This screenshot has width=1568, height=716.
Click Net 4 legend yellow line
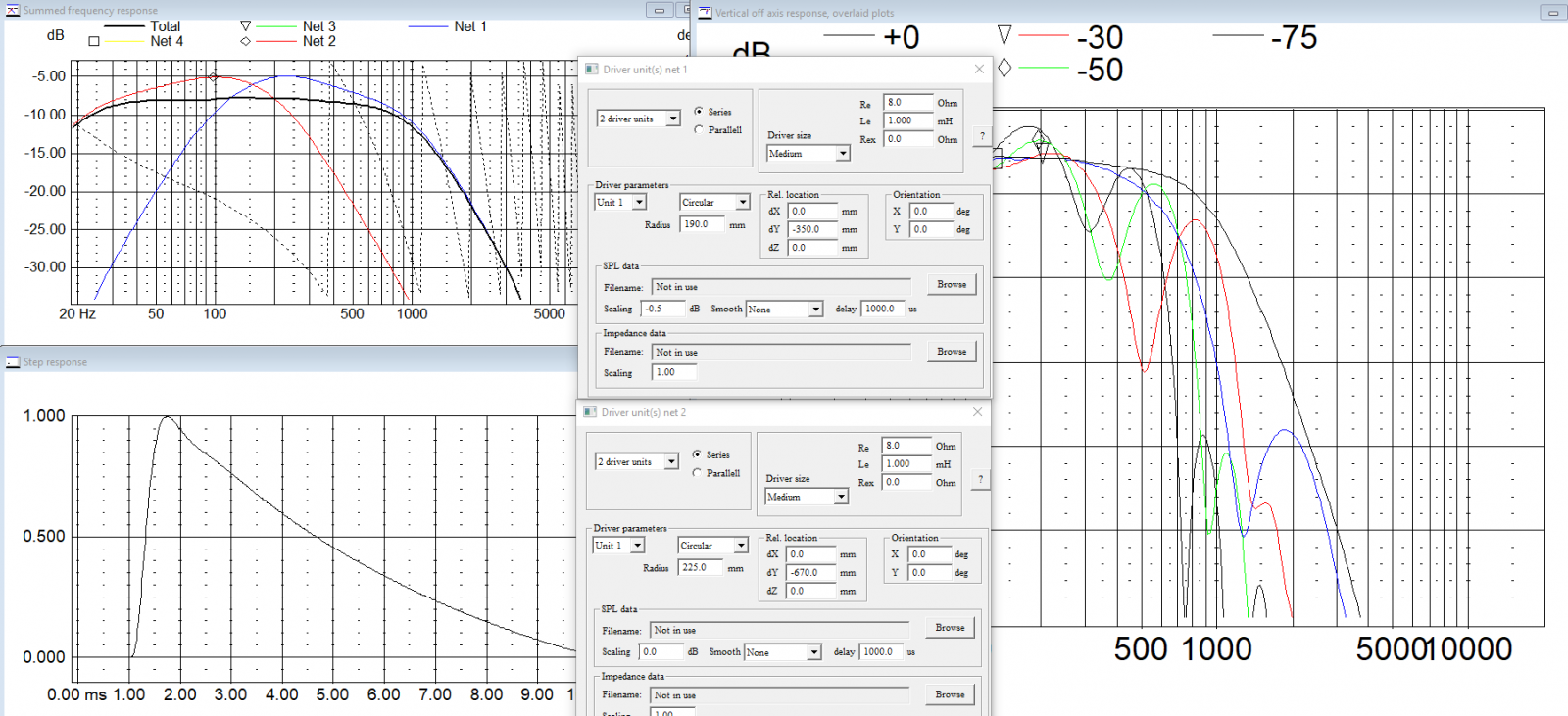[124, 41]
